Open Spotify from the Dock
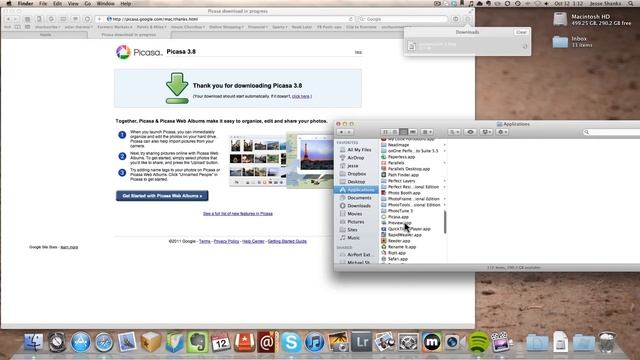 click(478, 342)
